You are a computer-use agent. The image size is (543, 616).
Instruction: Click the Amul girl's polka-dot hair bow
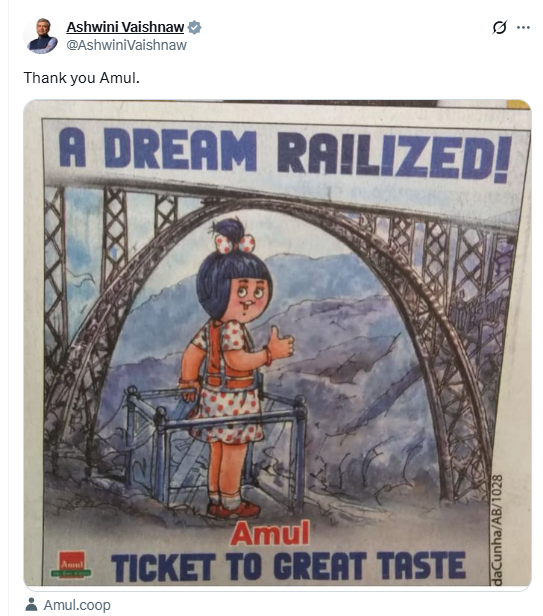[x=235, y=243]
